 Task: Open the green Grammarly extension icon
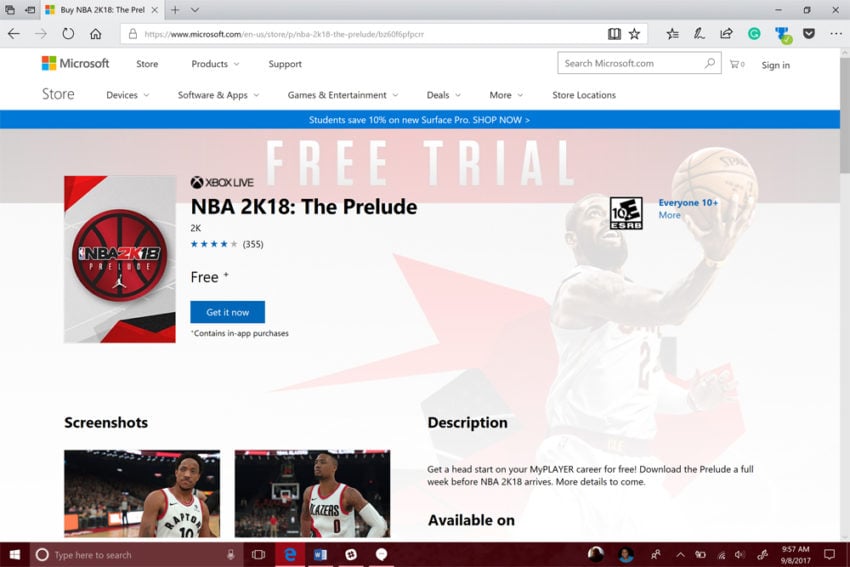coord(754,34)
